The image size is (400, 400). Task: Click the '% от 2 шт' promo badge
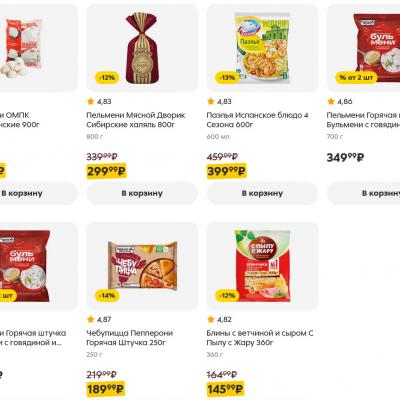(x=356, y=78)
